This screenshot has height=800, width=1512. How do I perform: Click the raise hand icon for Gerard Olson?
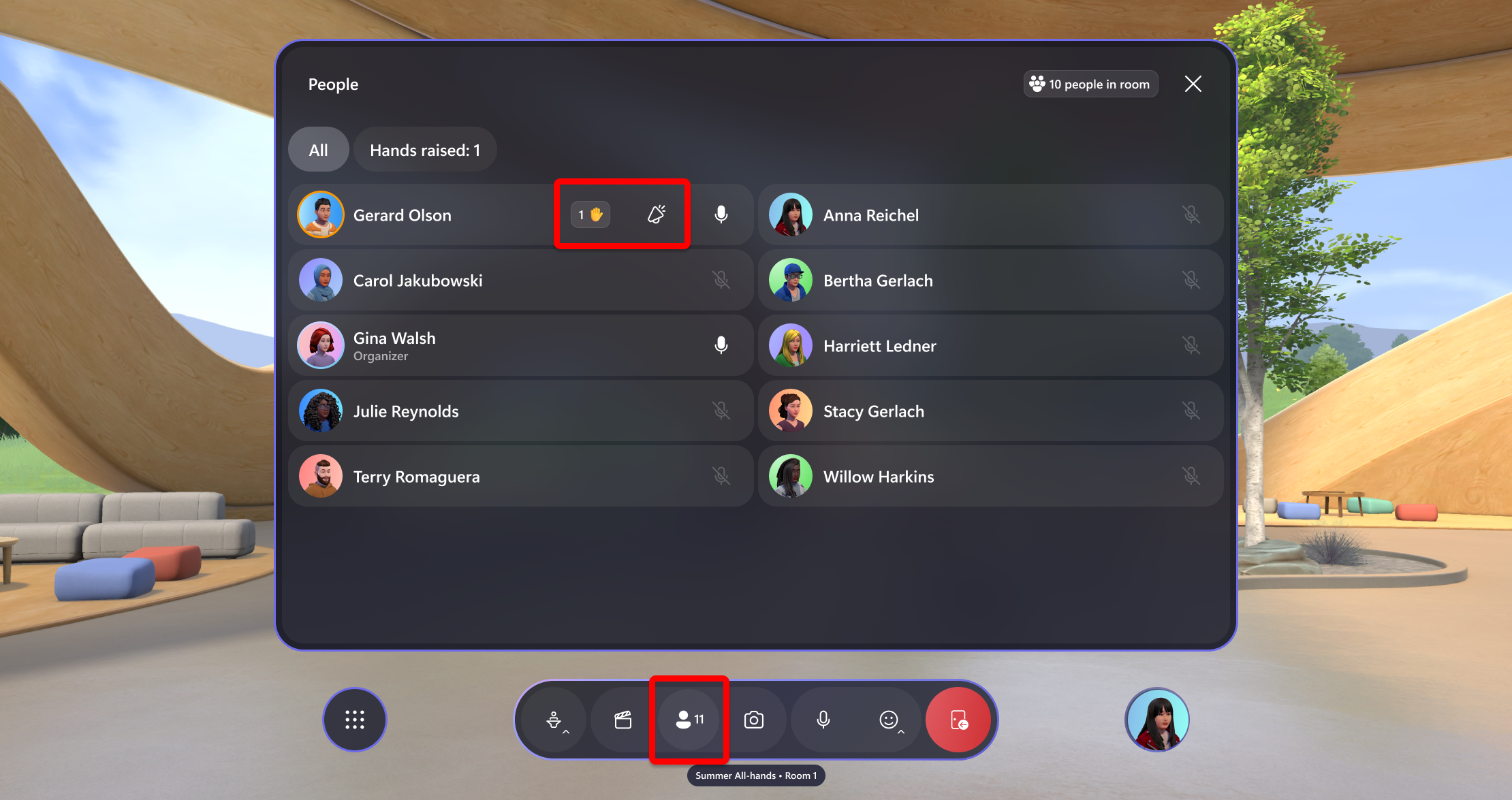pos(591,214)
